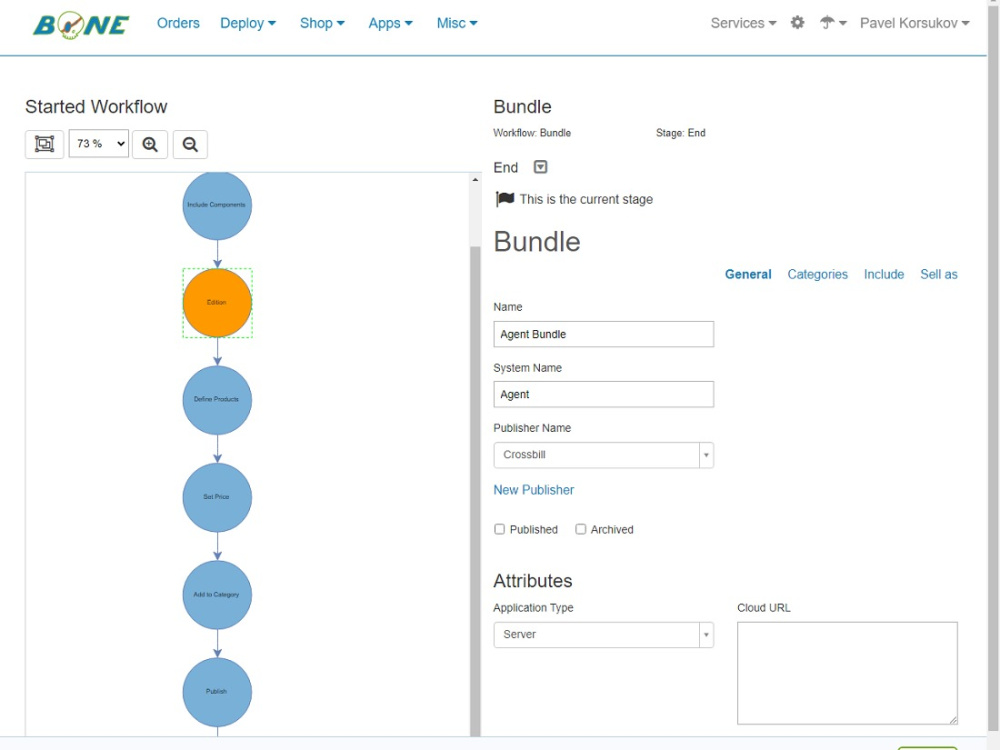Open the settings gear icon
This screenshot has width=1000, height=750.
797,23
